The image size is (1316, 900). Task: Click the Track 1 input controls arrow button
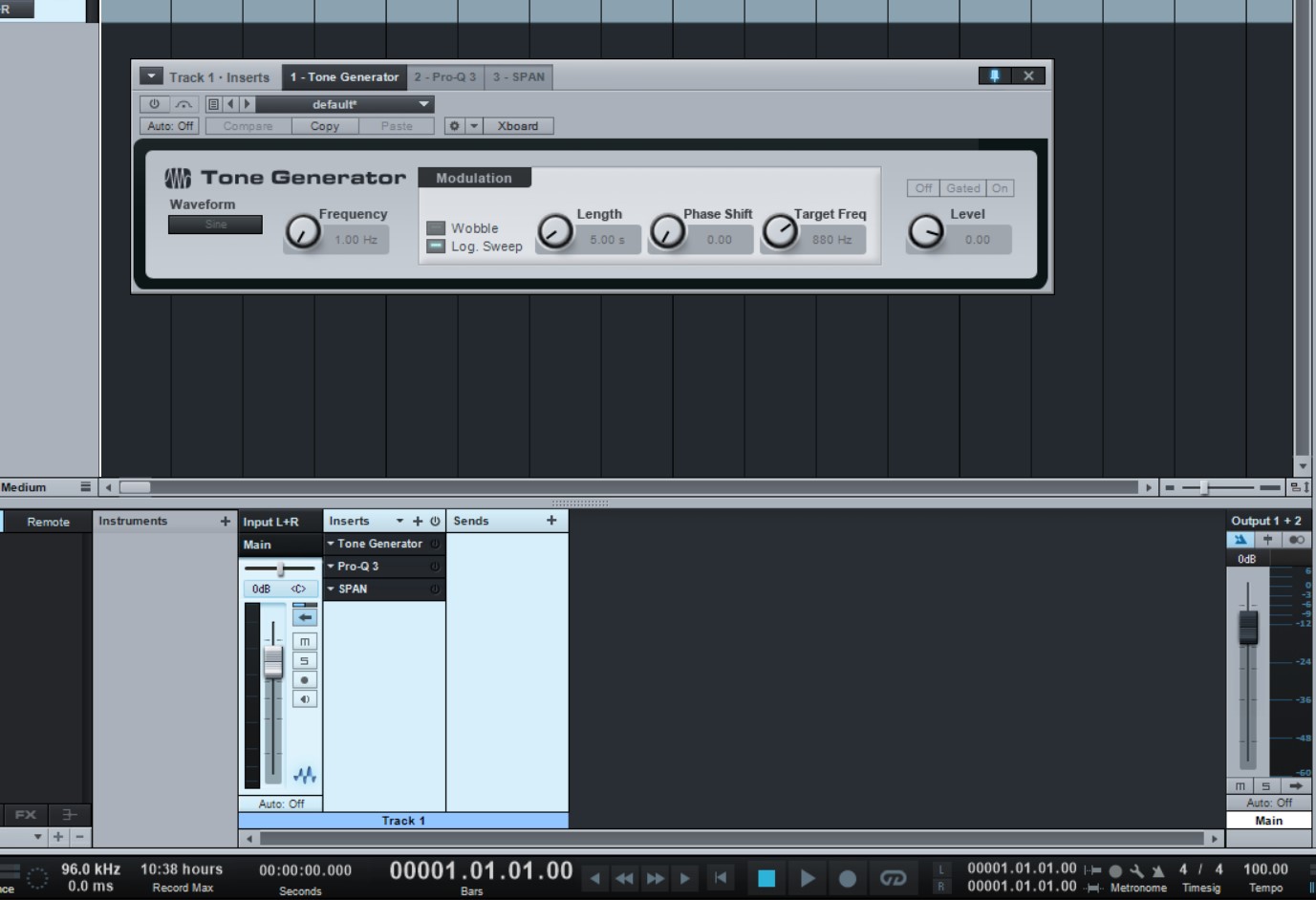tap(304, 617)
